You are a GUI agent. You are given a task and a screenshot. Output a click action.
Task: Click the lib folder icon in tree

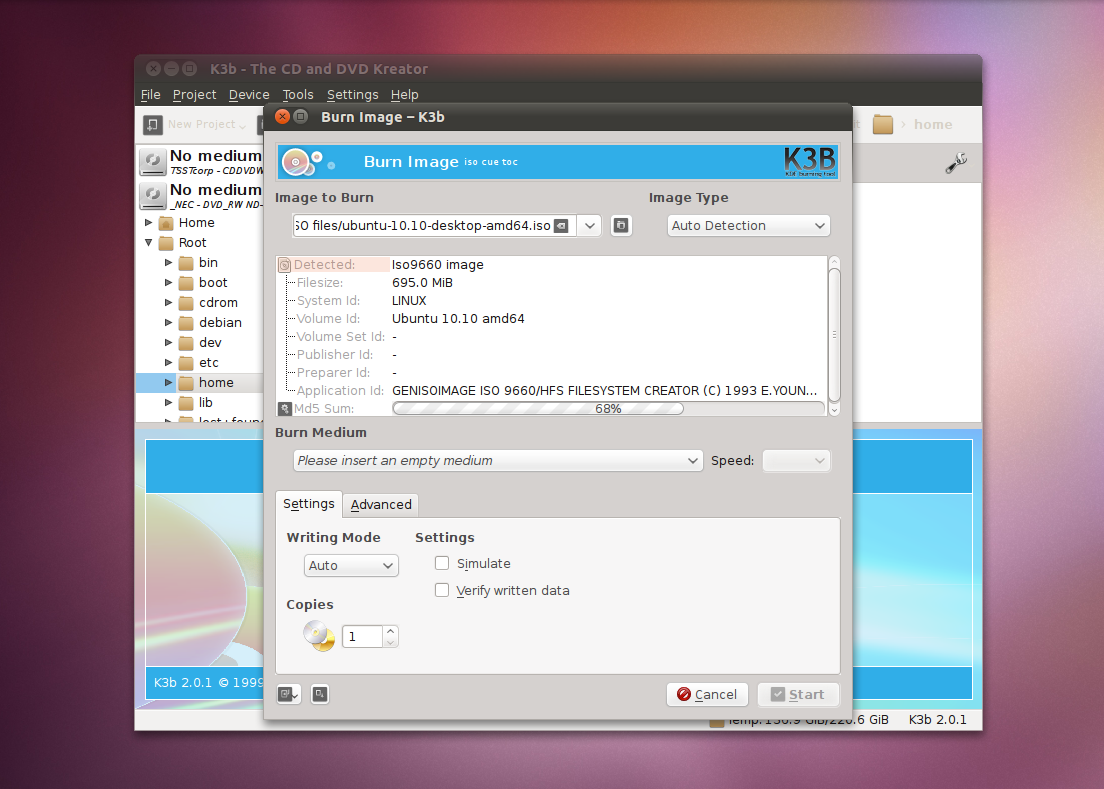pyautogui.click(x=186, y=403)
